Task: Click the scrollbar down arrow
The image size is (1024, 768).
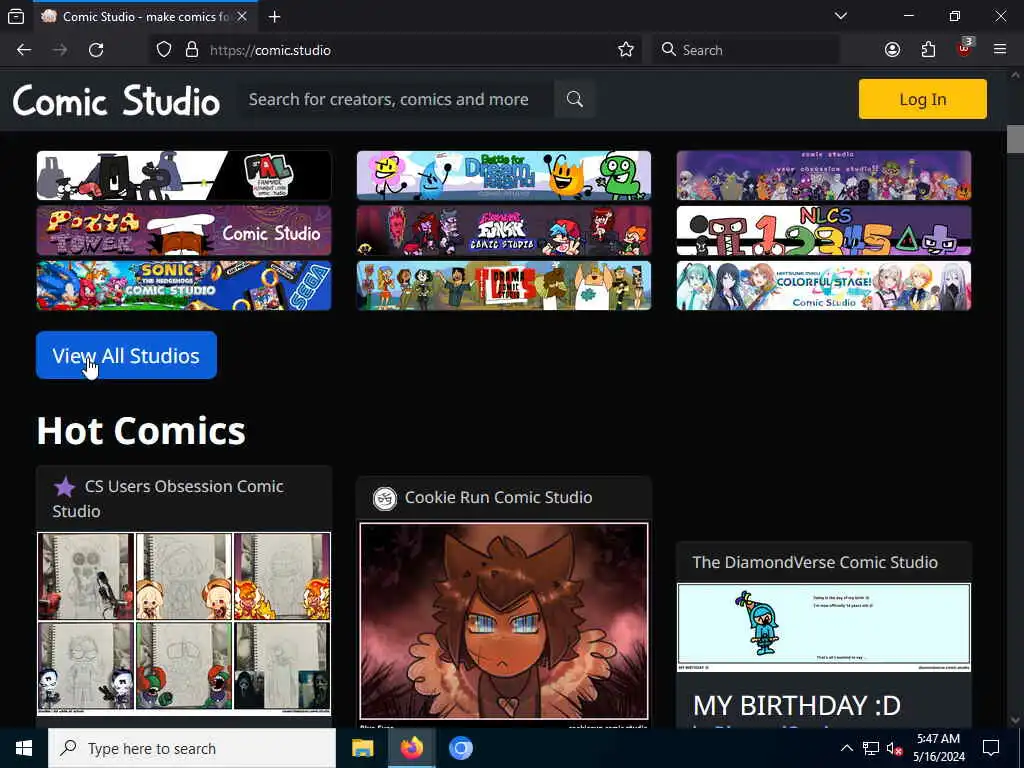Action: [x=1015, y=720]
